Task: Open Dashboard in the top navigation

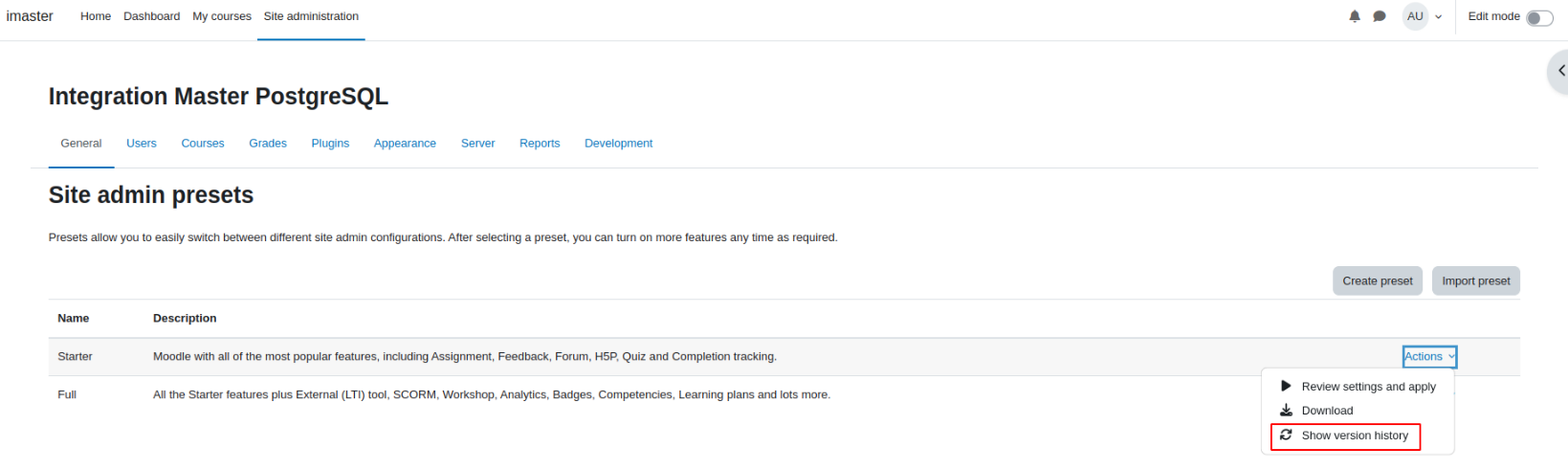Action: pos(151,16)
